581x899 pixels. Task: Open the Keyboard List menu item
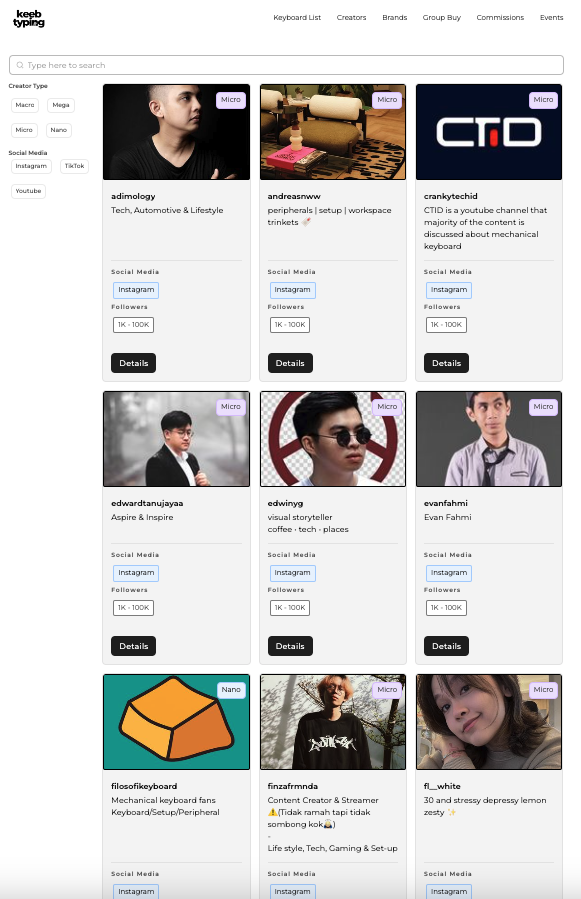(297, 18)
